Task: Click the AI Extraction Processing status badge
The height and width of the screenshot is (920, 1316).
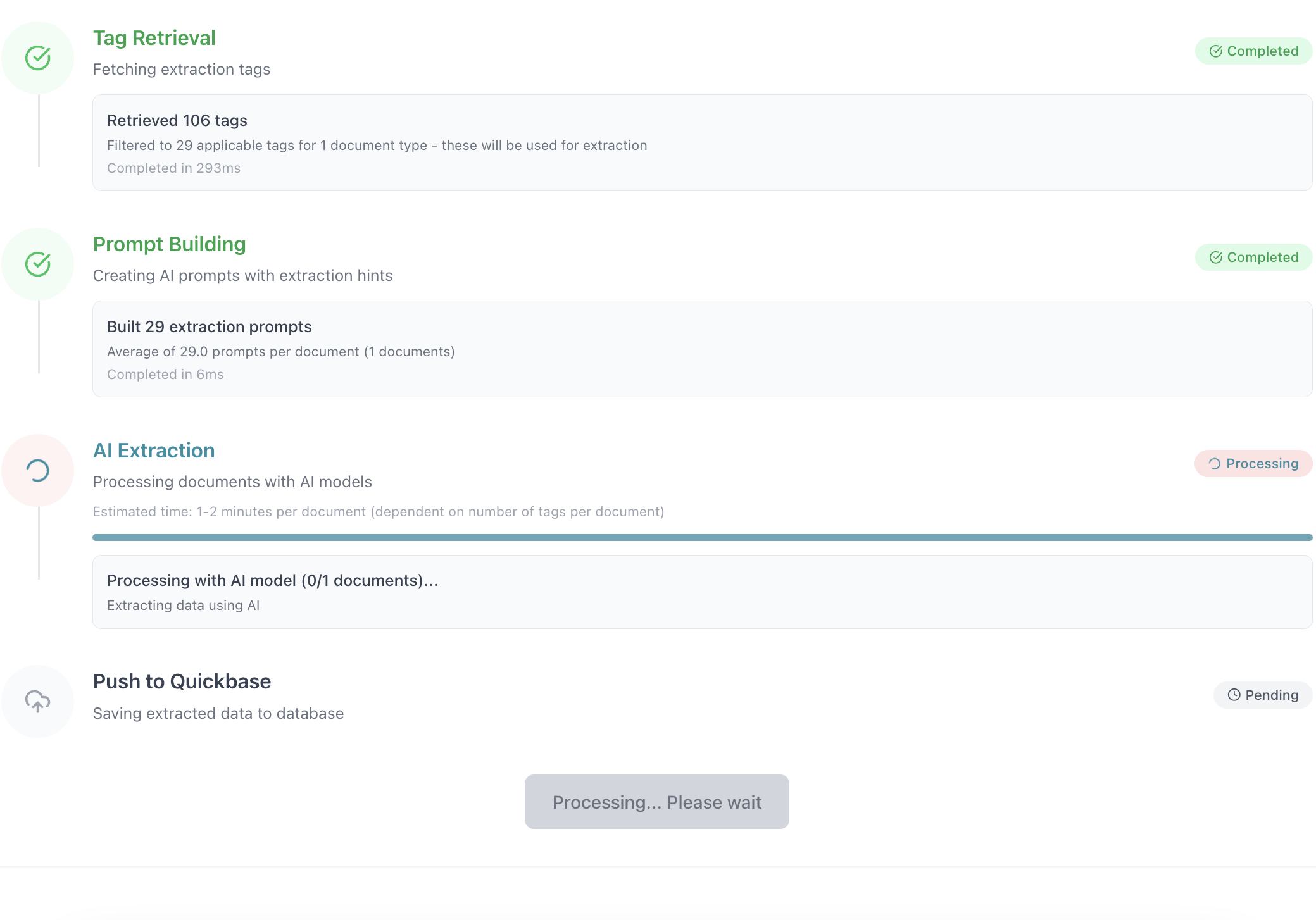Action: coord(1253,464)
